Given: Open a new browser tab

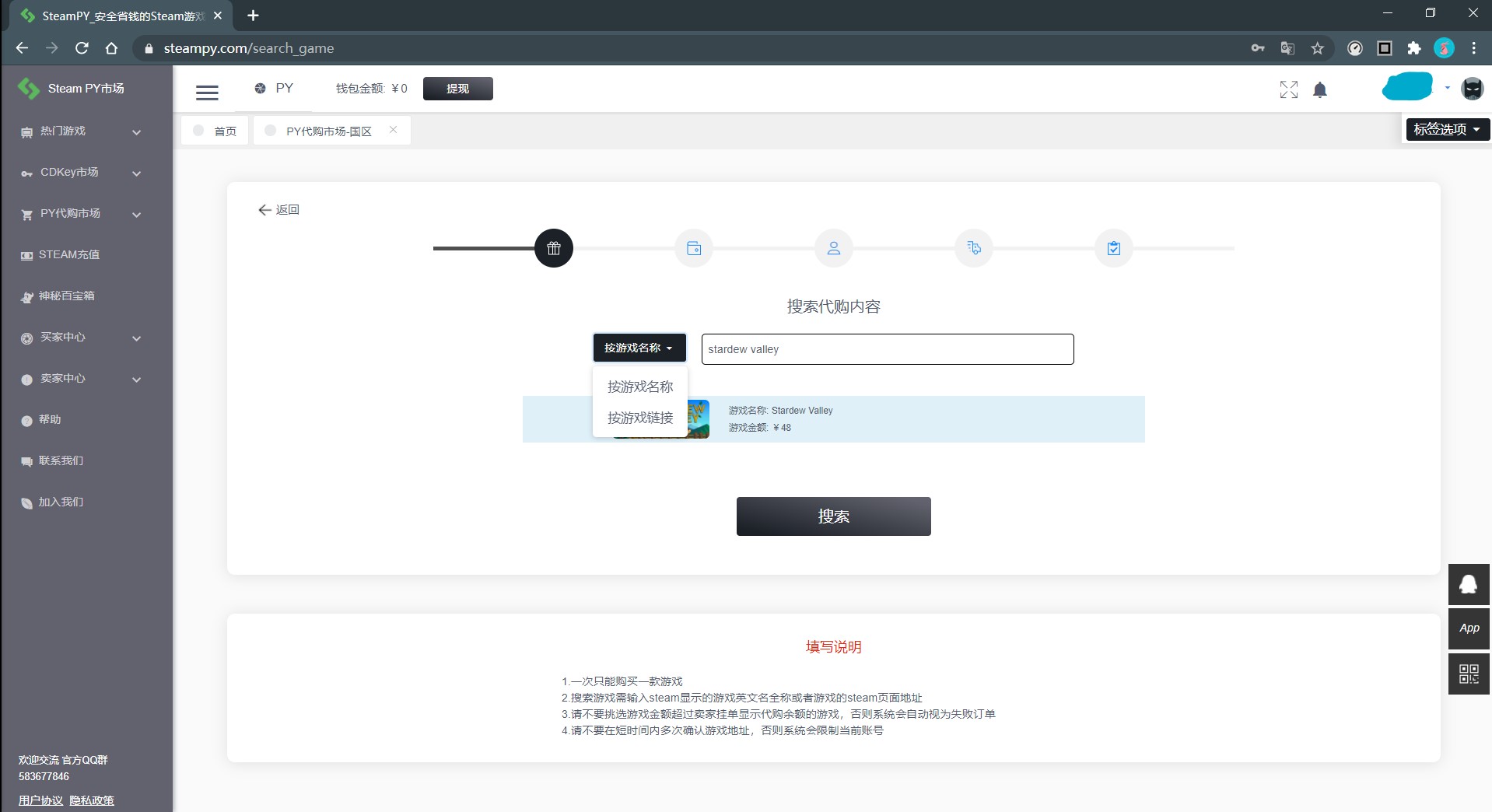Looking at the screenshot, I should pos(253,16).
